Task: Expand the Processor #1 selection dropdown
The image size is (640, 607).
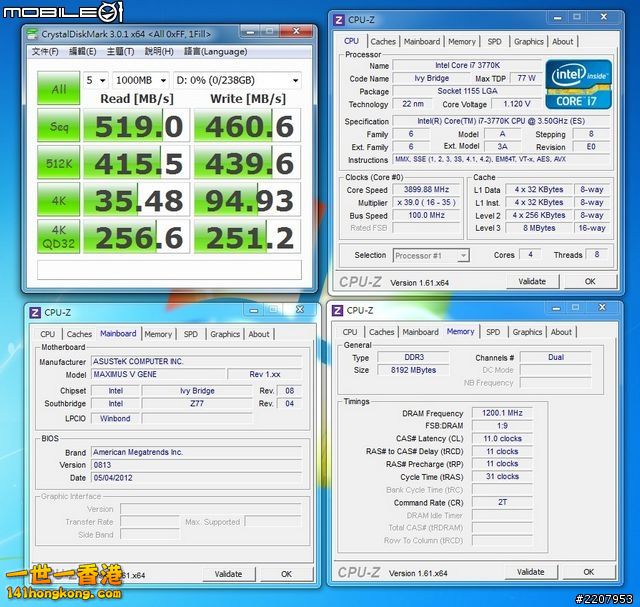Action: point(431,255)
